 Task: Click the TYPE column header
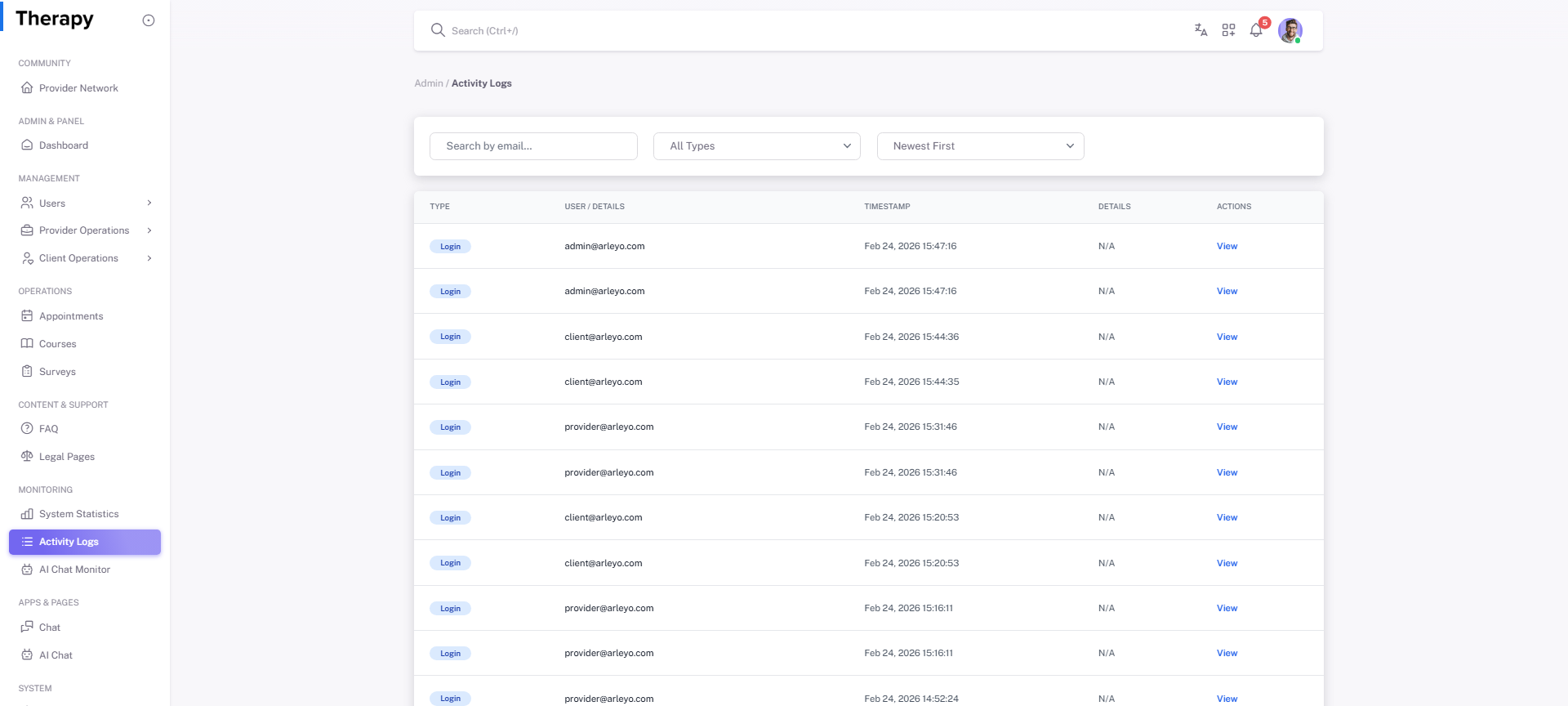pos(439,207)
